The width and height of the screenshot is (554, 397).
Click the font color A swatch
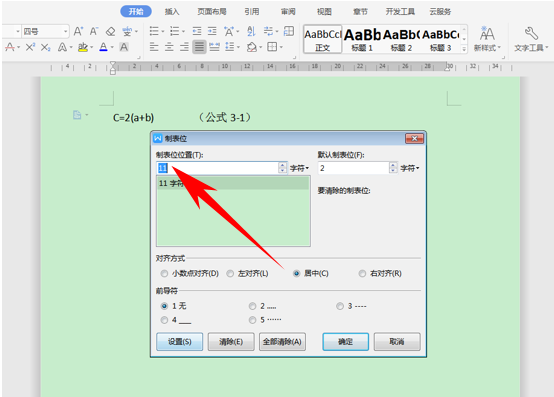(x=103, y=47)
